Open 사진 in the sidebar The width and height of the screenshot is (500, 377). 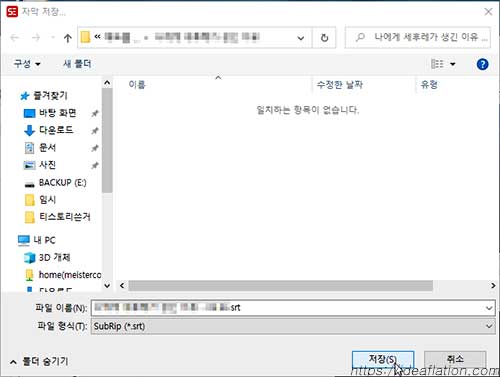(40, 165)
